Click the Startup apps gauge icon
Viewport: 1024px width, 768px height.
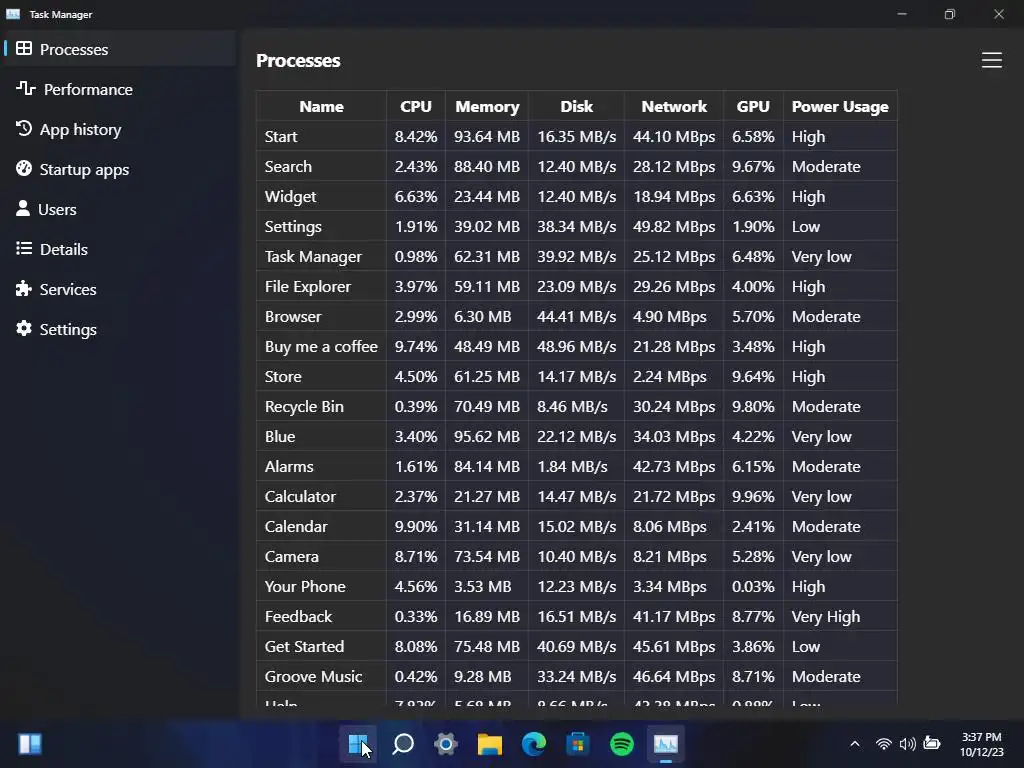coord(24,168)
